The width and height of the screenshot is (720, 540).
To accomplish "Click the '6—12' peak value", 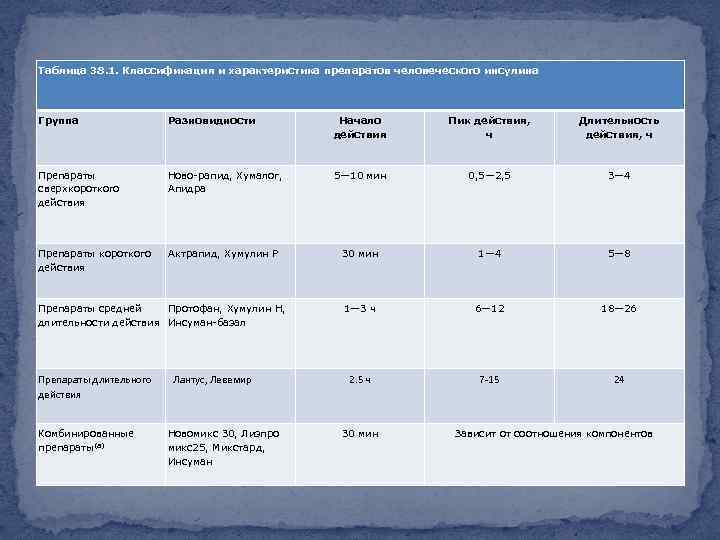I will pyautogui.click(x=489, y=309).
